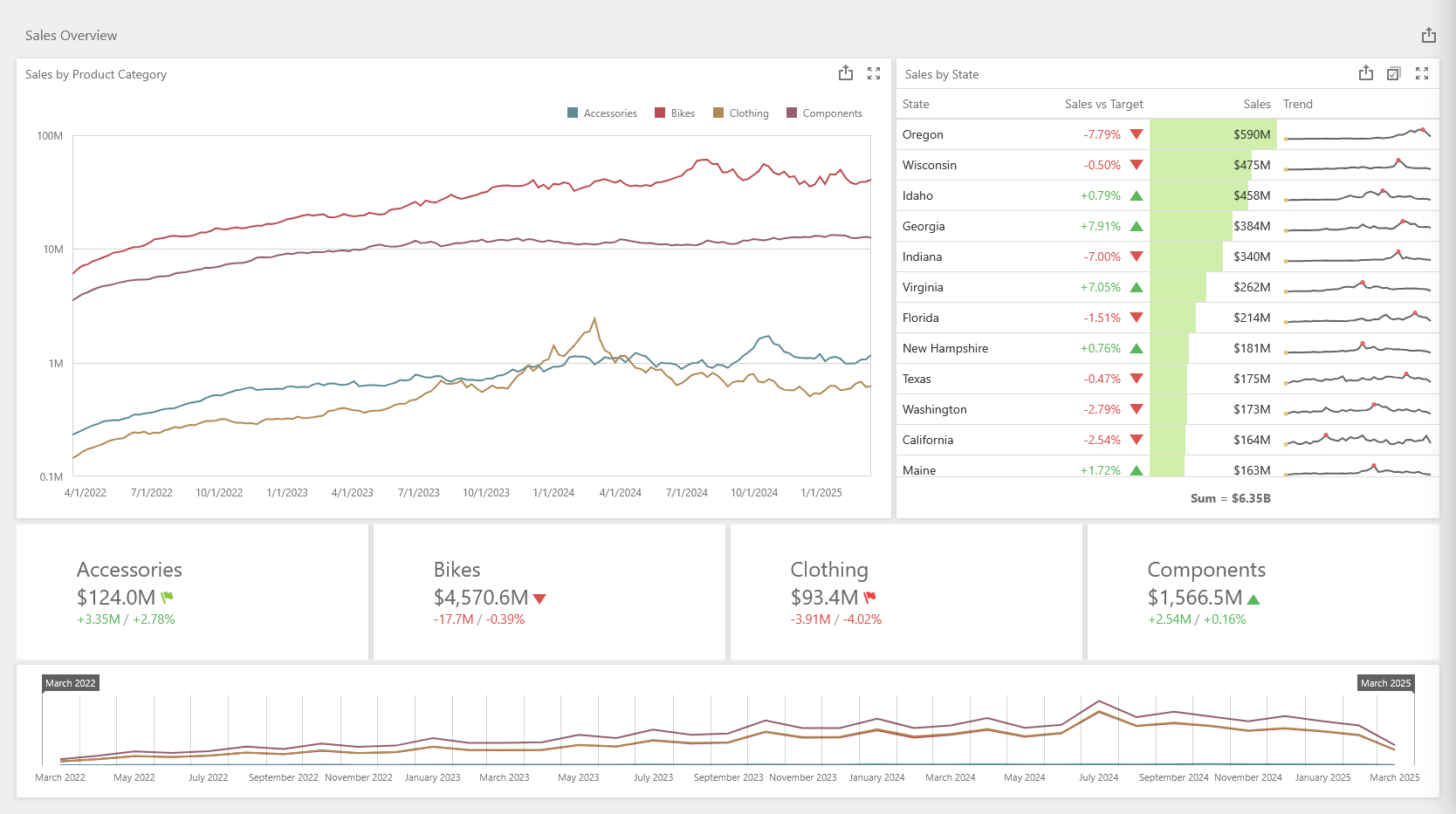This screenshot has width=1456, height=814.
Task: Sort grid by State column header
Action: coord(916,104)
